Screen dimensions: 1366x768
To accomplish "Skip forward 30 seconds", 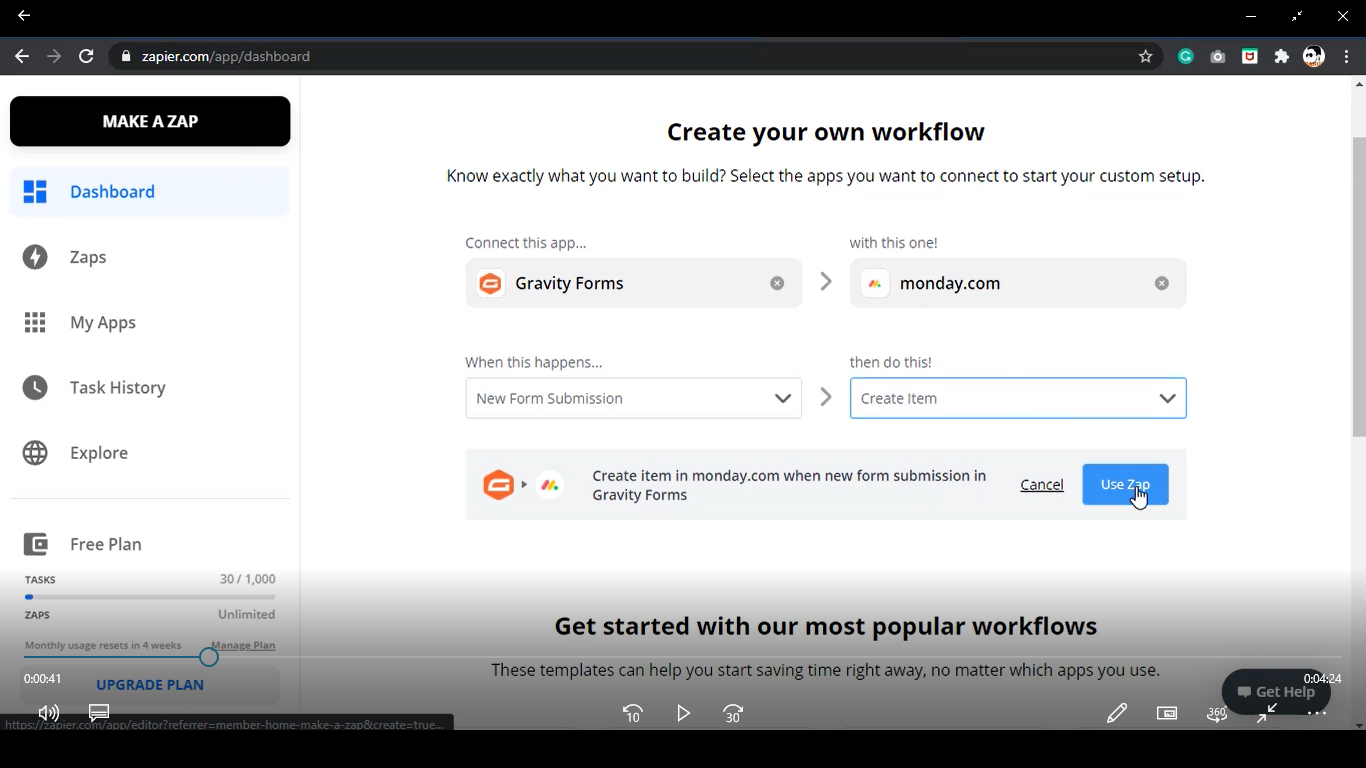I will pos(733,713).
